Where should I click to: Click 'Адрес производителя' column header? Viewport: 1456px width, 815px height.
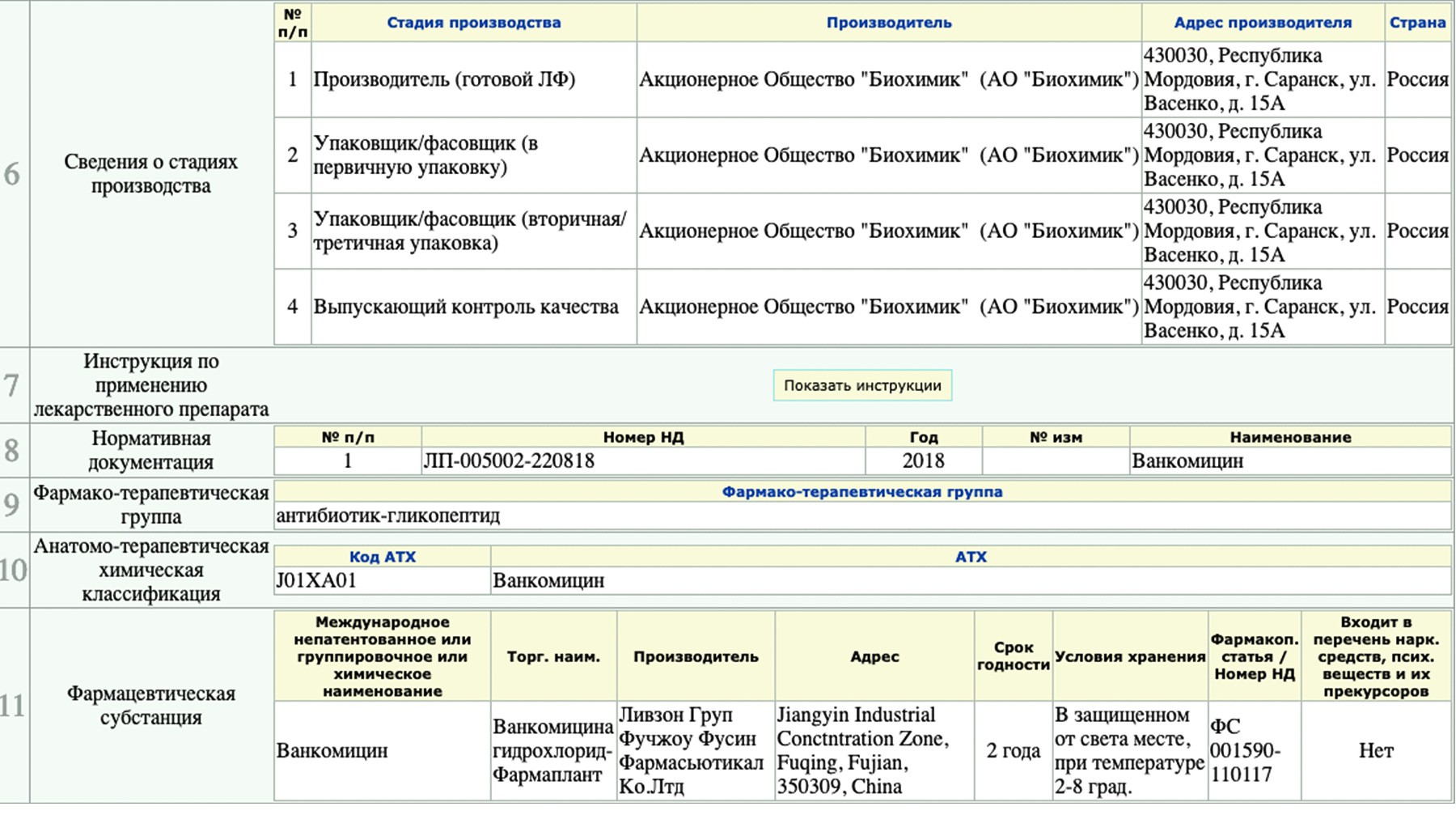[1263, 23]
